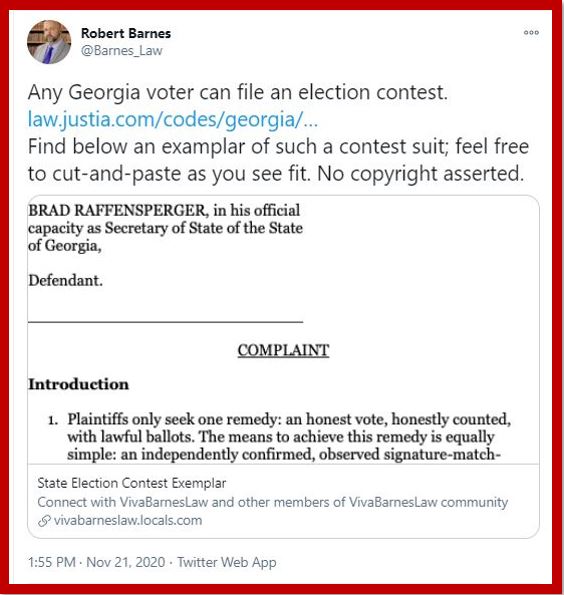
Task: Open the @Barnes_Law handle
Action: click(x=121, y=50)
